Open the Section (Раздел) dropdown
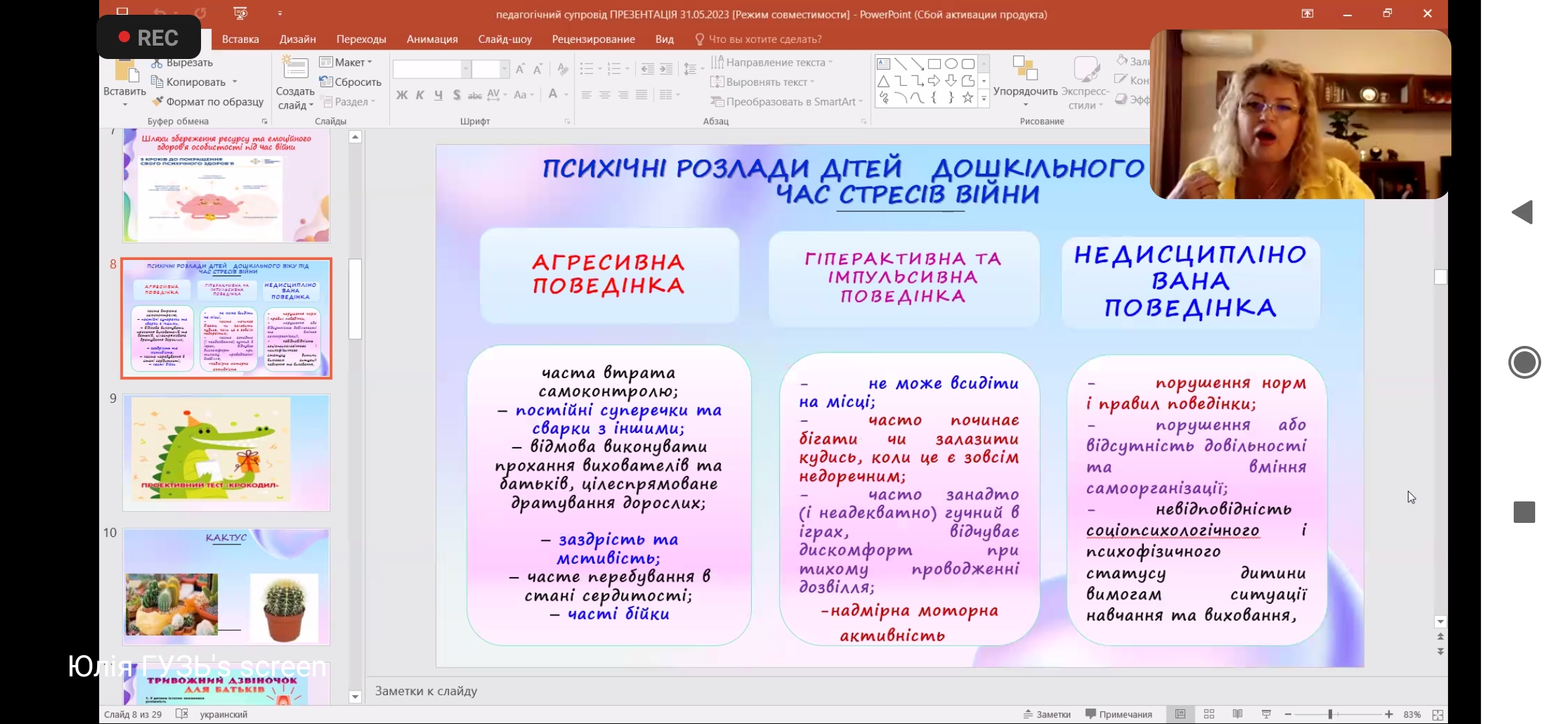Screen dimensions: 1568x724 (348, 102)
